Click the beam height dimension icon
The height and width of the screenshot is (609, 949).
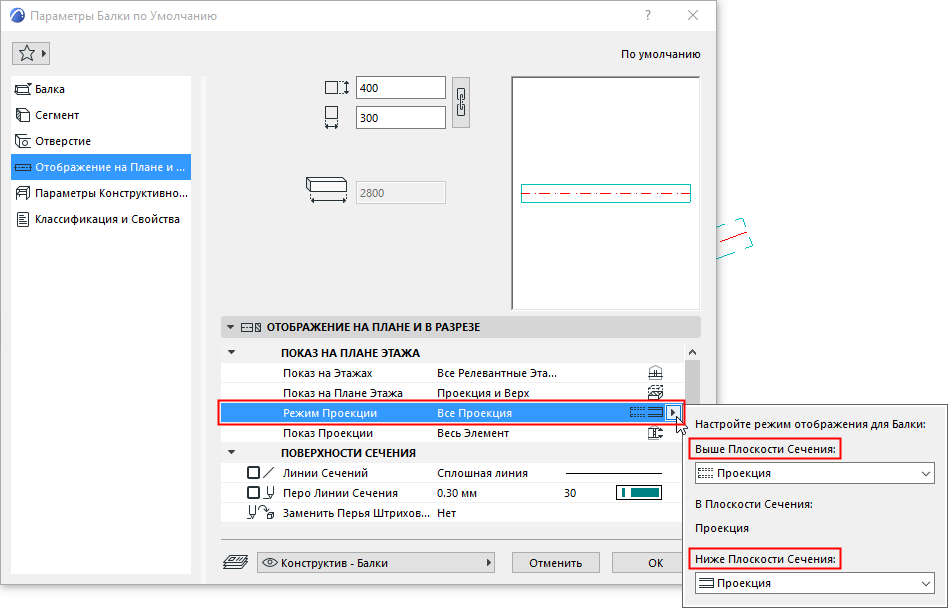click(x=337, y=88)
